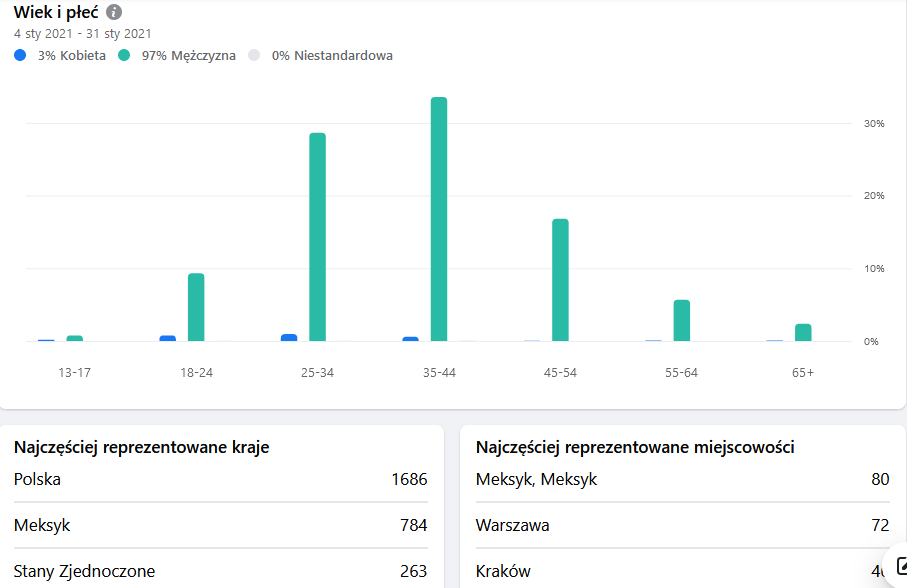Screen dimensions: 907x588
Task: Click the info icon beside Wiek i płeć
Action: point(114,12)
